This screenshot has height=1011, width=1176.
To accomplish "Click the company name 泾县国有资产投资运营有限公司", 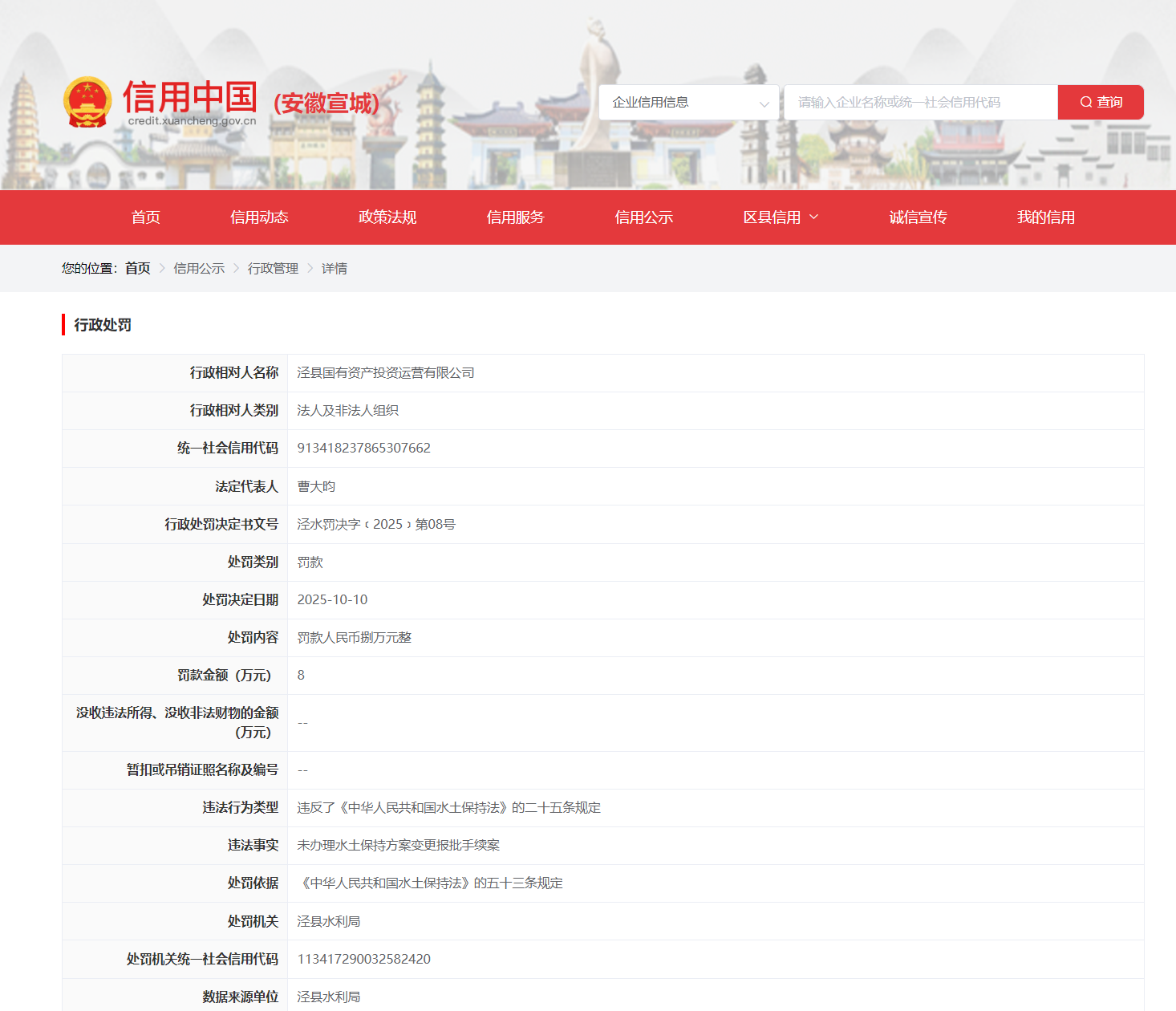I will [x=386, y=373].
